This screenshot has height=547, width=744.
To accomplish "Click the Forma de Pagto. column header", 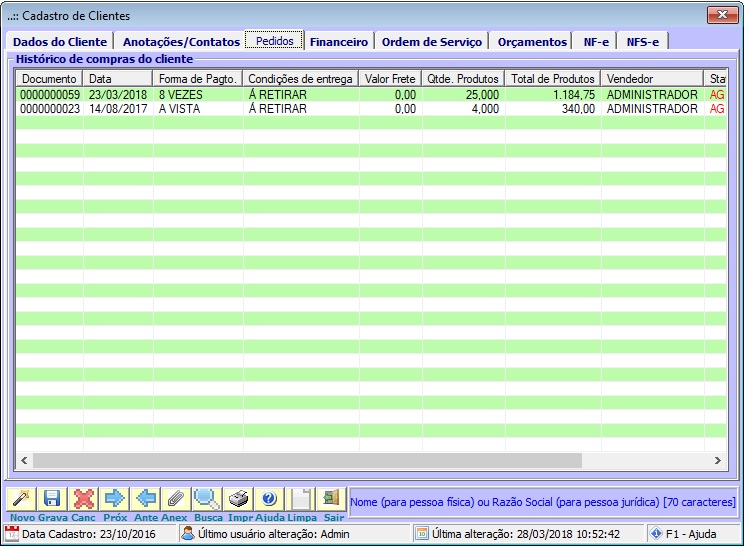I will tap(198, 79).
